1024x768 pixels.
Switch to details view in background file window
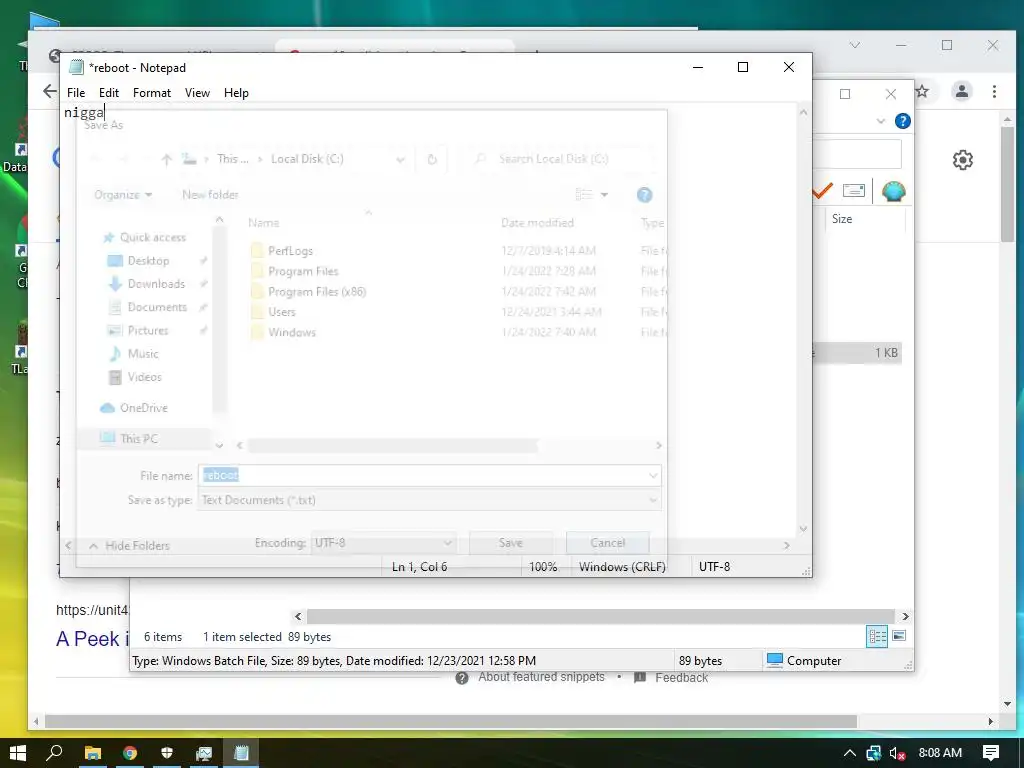click(x=876, y=636)
